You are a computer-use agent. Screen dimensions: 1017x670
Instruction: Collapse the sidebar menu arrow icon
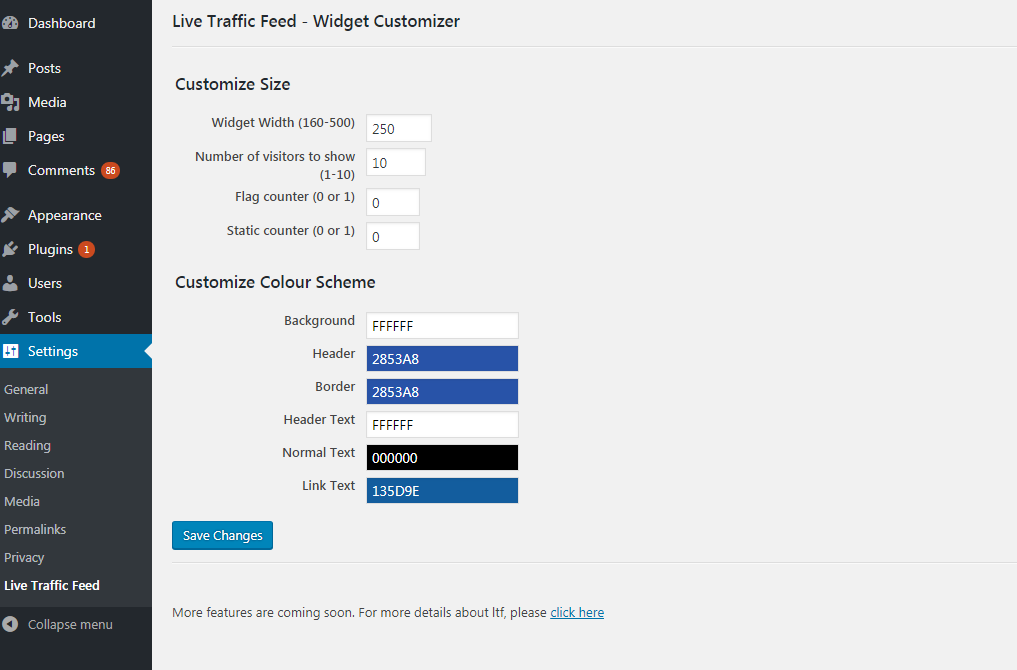10,624
